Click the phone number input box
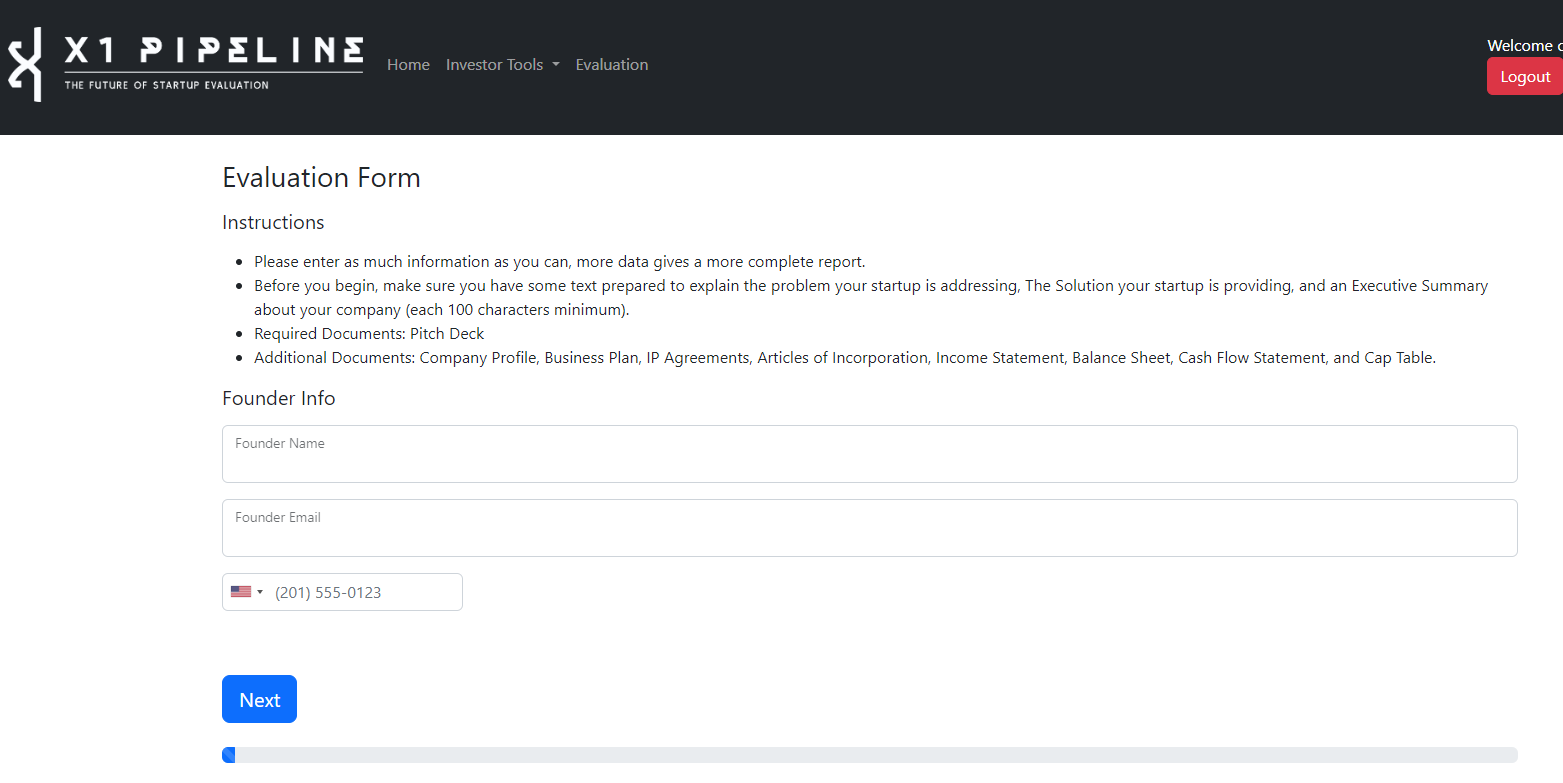The width and height of the screenshot is (1563, 783). coord(366,592)
